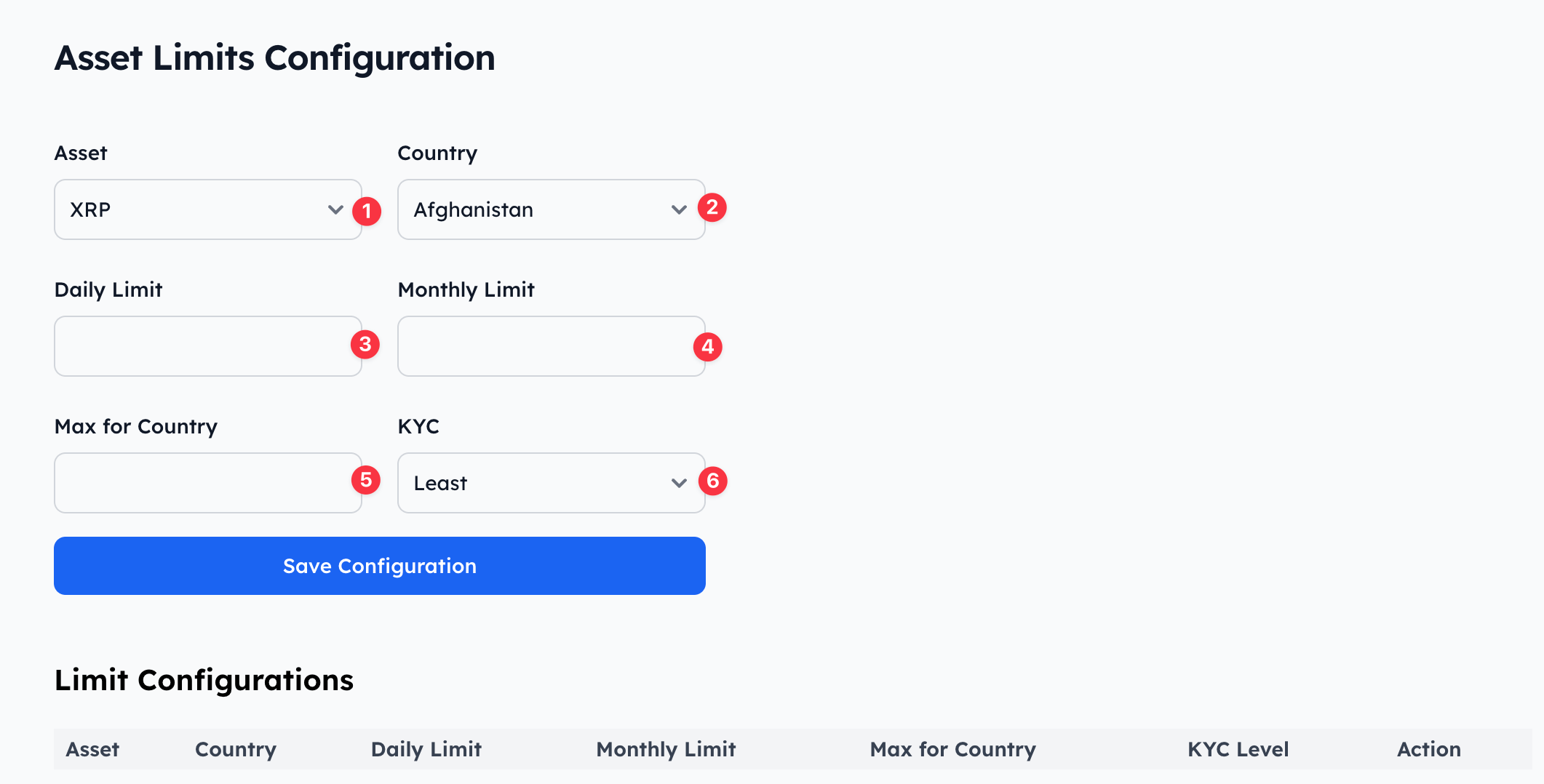1544x784 pixels.
Task: Click the Asset Limits Configuration heading
Action: [x=274, y=57]
